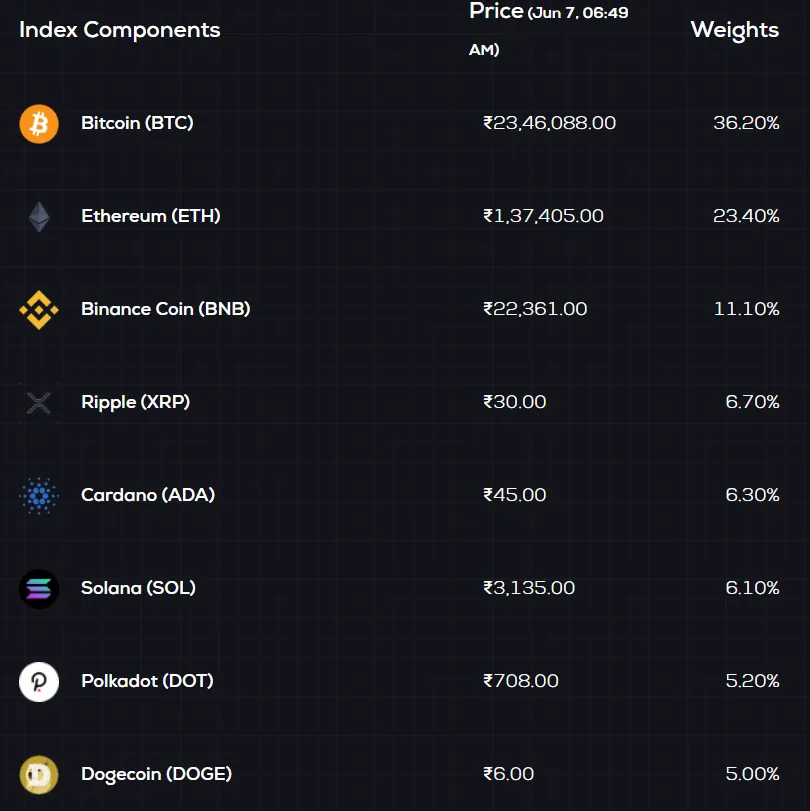Viewport: 810px width, 811px height.
Task: Click the Ethereum diamond icon
Action: [39, 217]
